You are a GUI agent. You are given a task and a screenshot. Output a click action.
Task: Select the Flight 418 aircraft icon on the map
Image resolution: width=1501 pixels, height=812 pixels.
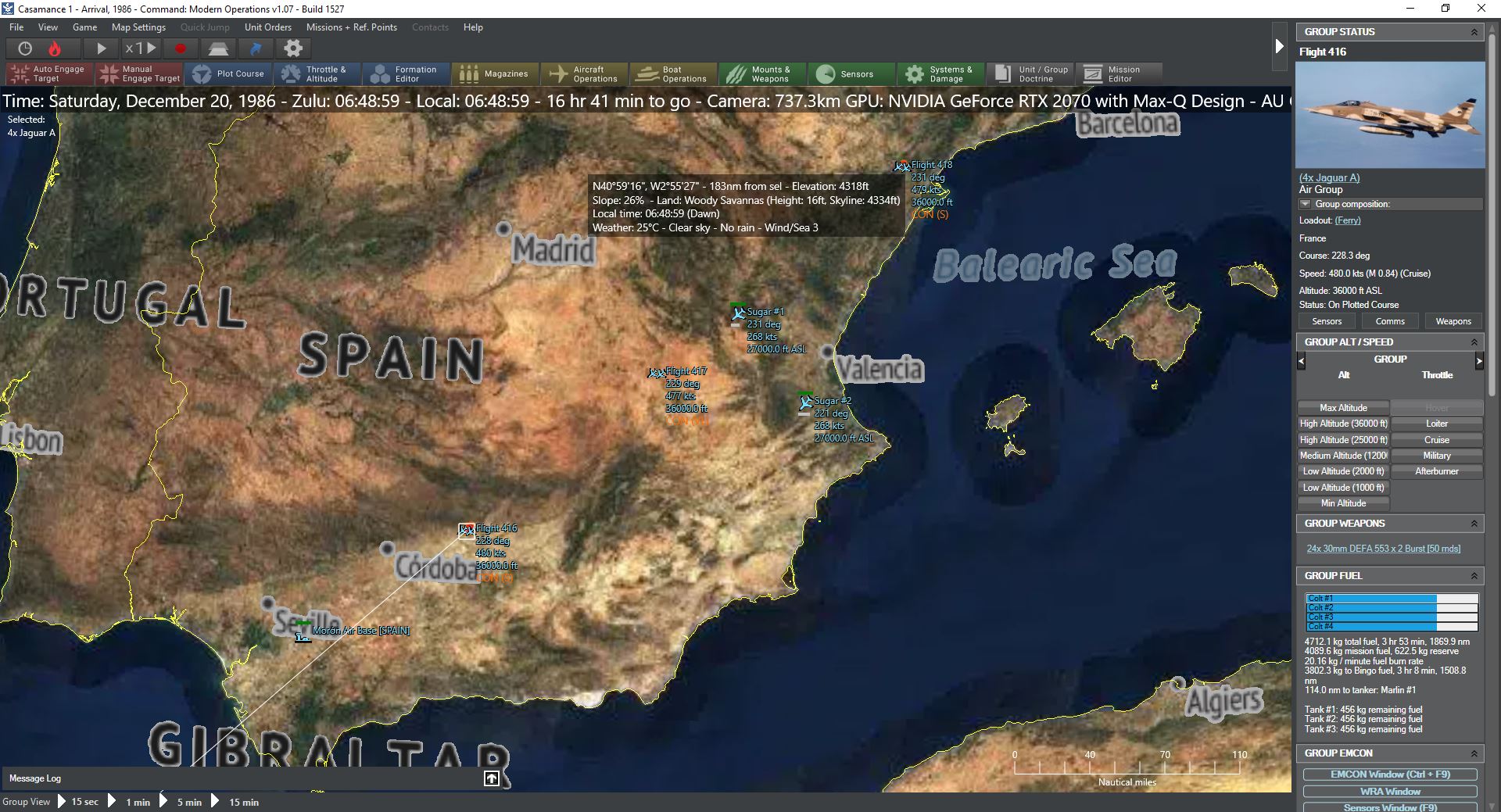pos(902,166)
